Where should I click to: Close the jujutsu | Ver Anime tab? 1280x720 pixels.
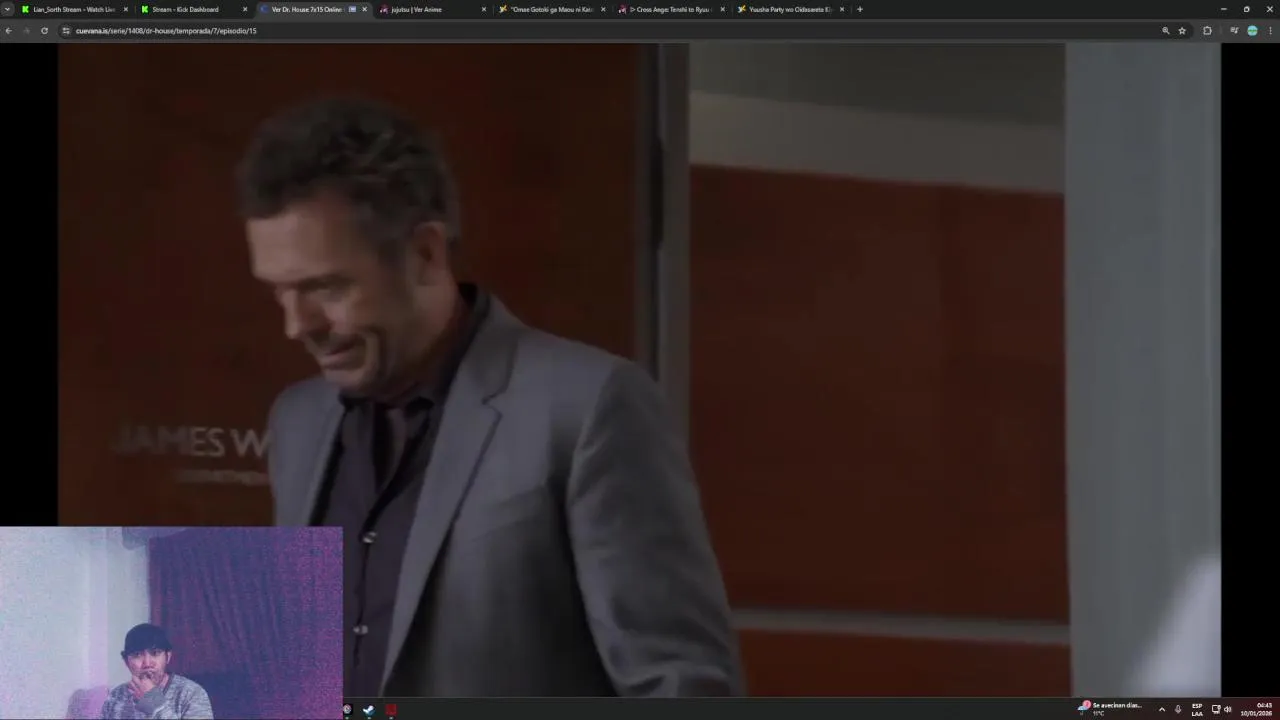pyautogui.click(x=484, y=9)
